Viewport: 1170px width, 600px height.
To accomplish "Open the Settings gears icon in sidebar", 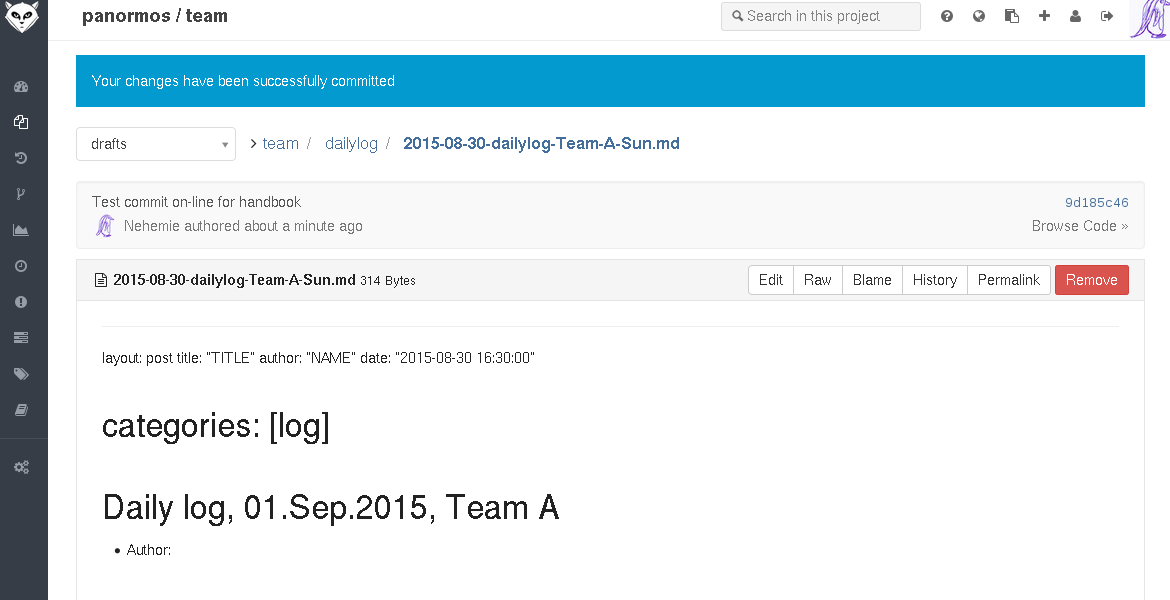I will 21,467.
